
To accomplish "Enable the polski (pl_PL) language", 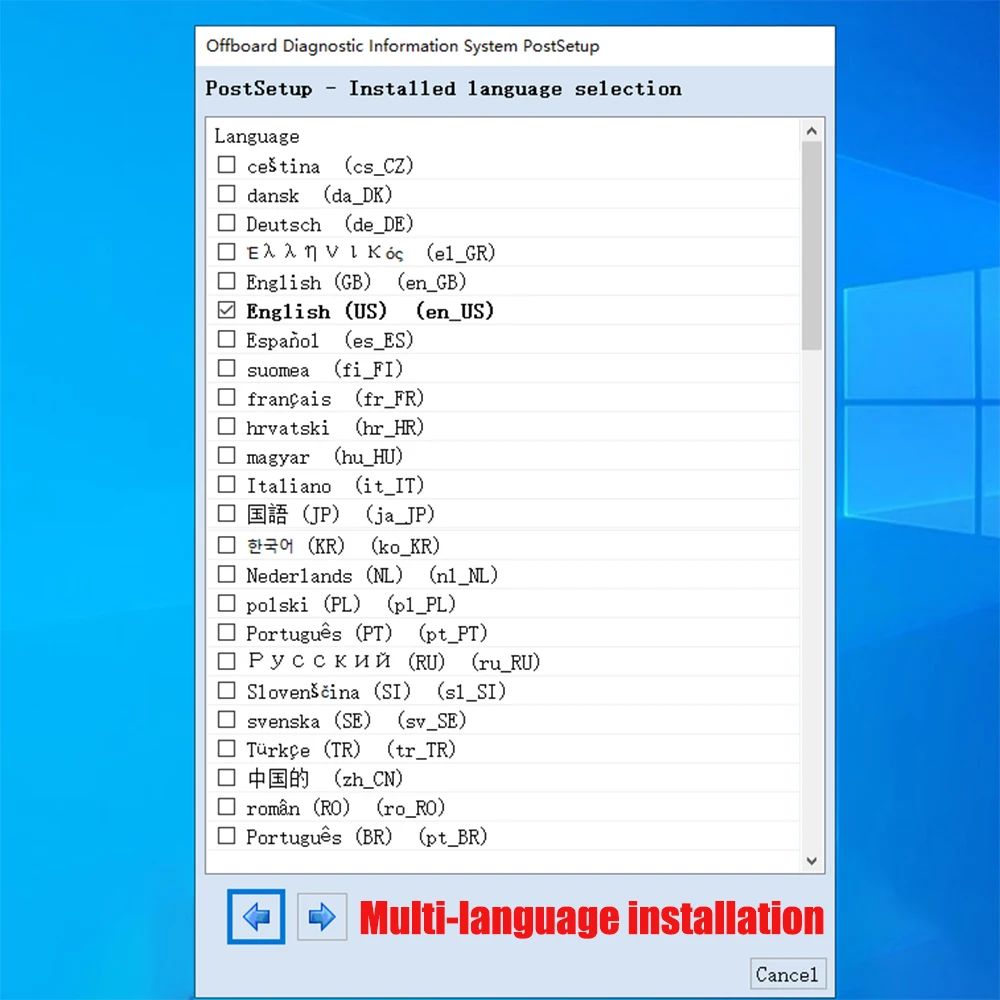I will click(x=226, y=601).
